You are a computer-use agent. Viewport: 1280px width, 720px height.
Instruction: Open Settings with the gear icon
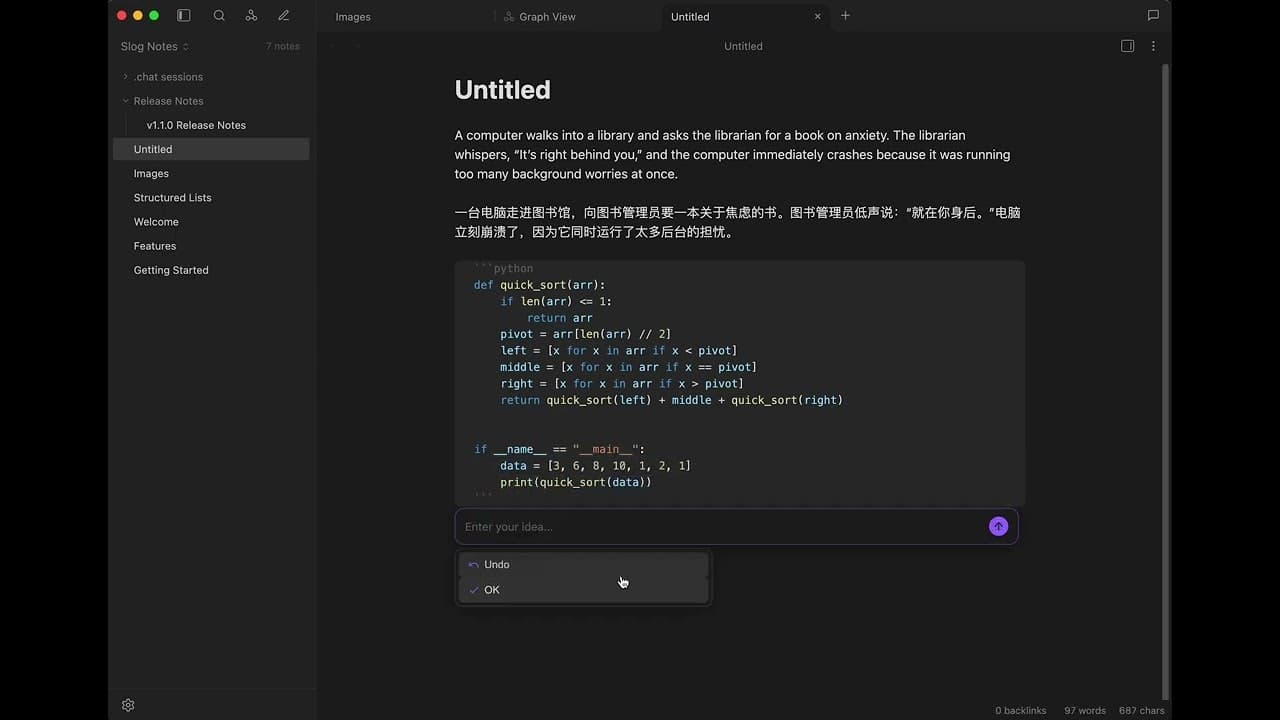[127, 705]
